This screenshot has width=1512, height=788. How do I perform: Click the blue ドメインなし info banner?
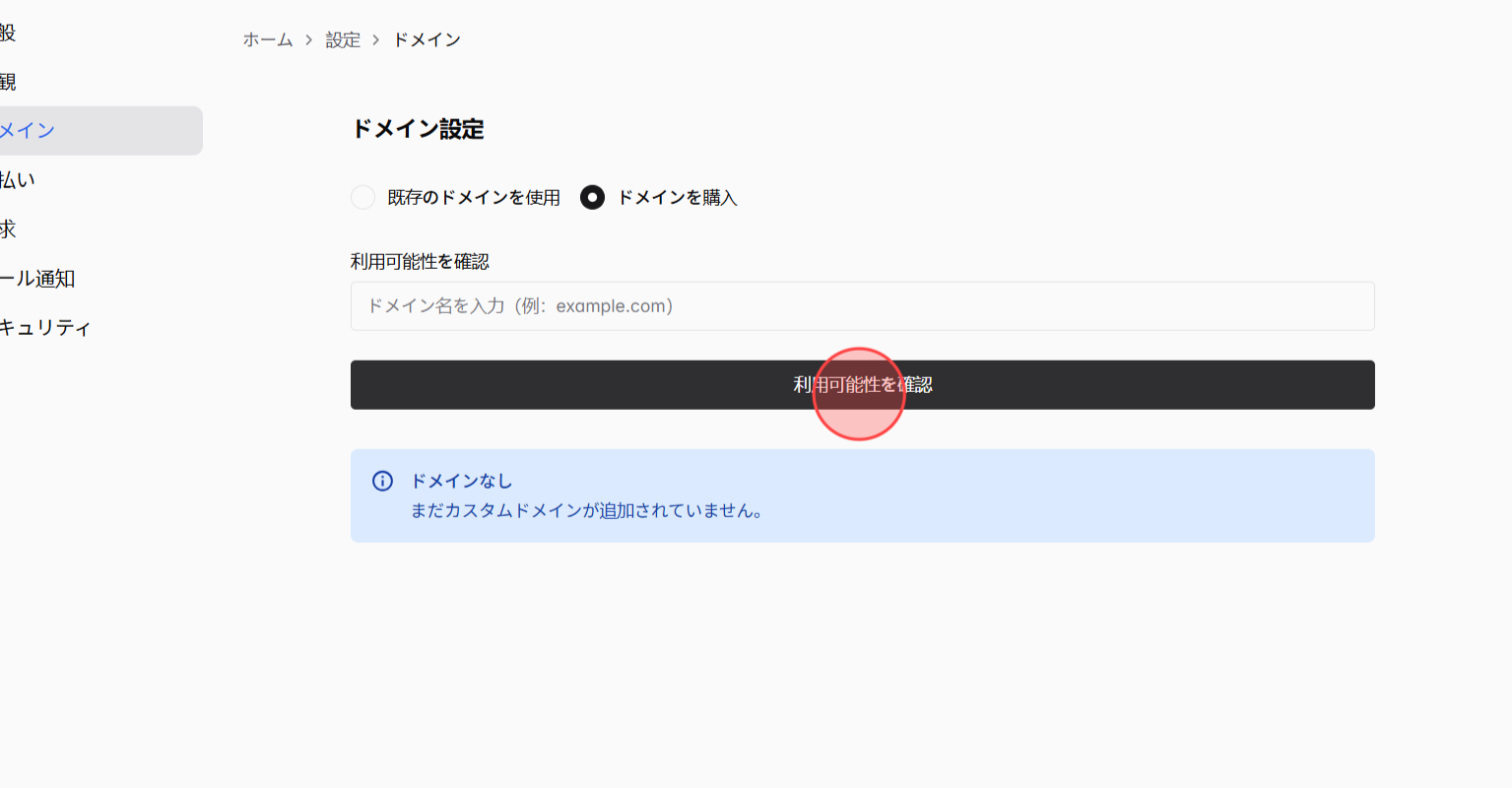click(862, 495)
